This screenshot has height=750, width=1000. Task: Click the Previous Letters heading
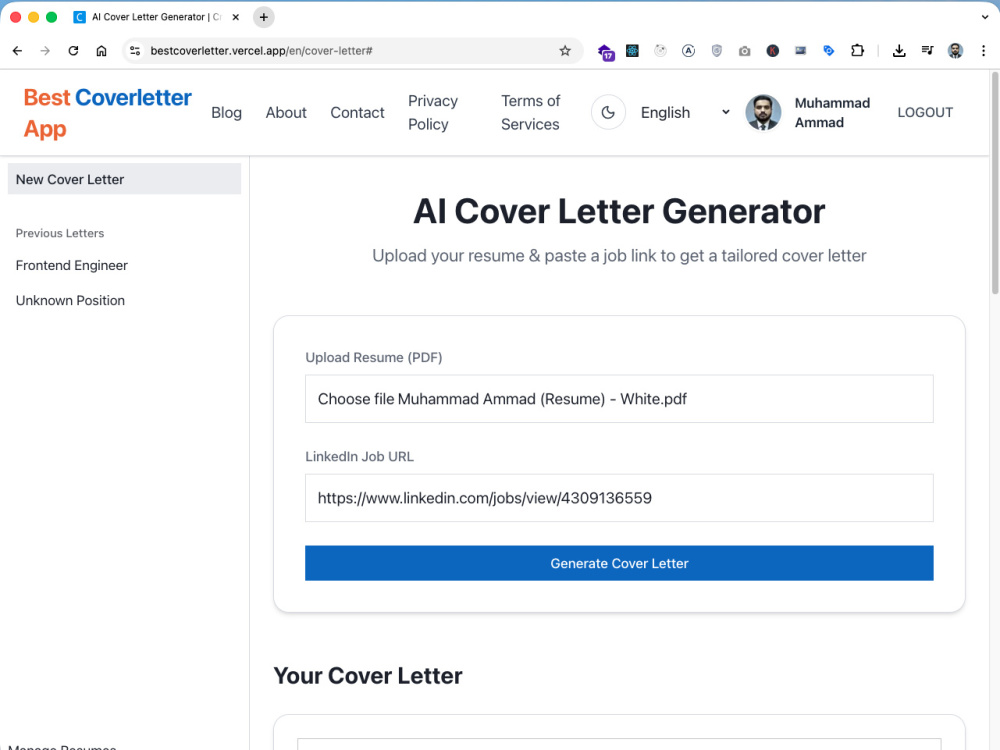pos(60,233)
